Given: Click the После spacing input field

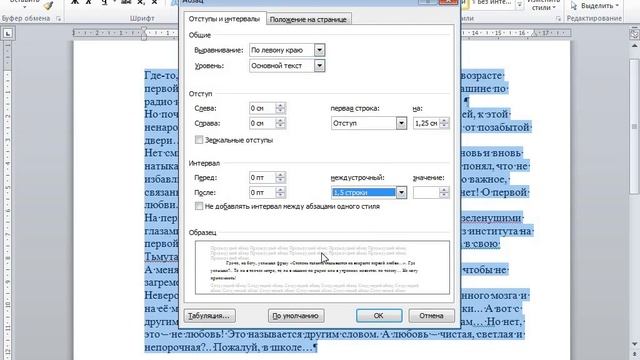Looking at the screenshot, I should coord(263,193).
